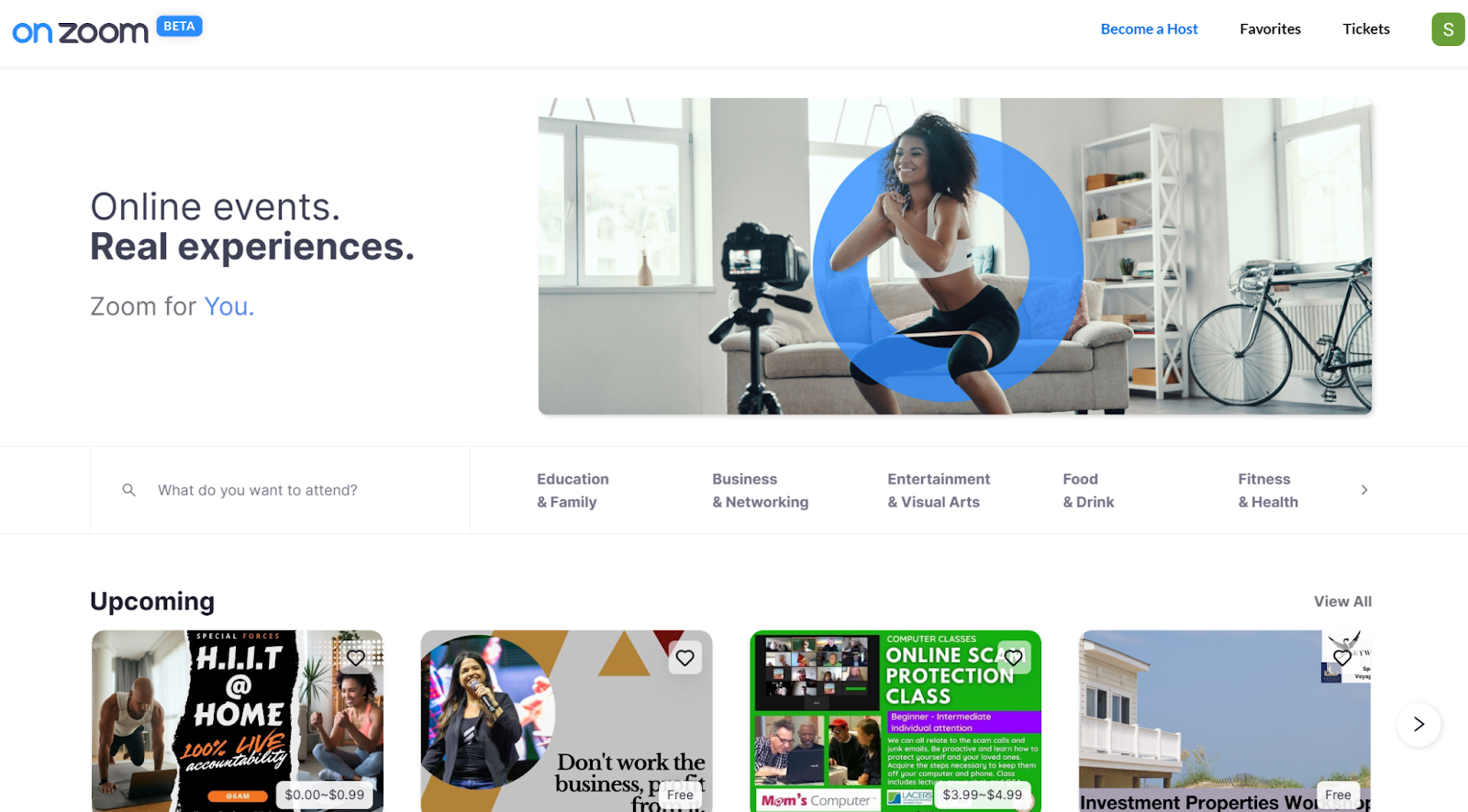Screen dimensions: 1468x812
Task: Favorite the H.I.I.T @ Home event
Action: coord(356,657)
